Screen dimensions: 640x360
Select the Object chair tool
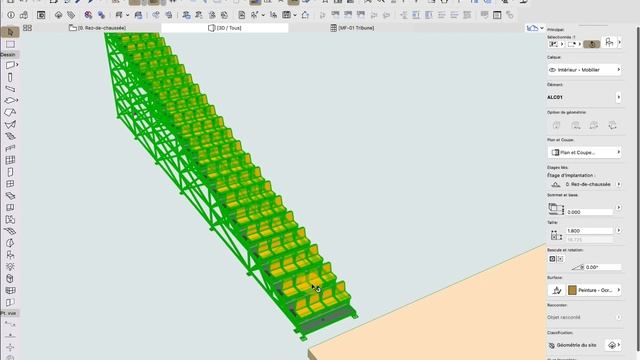click(10, 255)
